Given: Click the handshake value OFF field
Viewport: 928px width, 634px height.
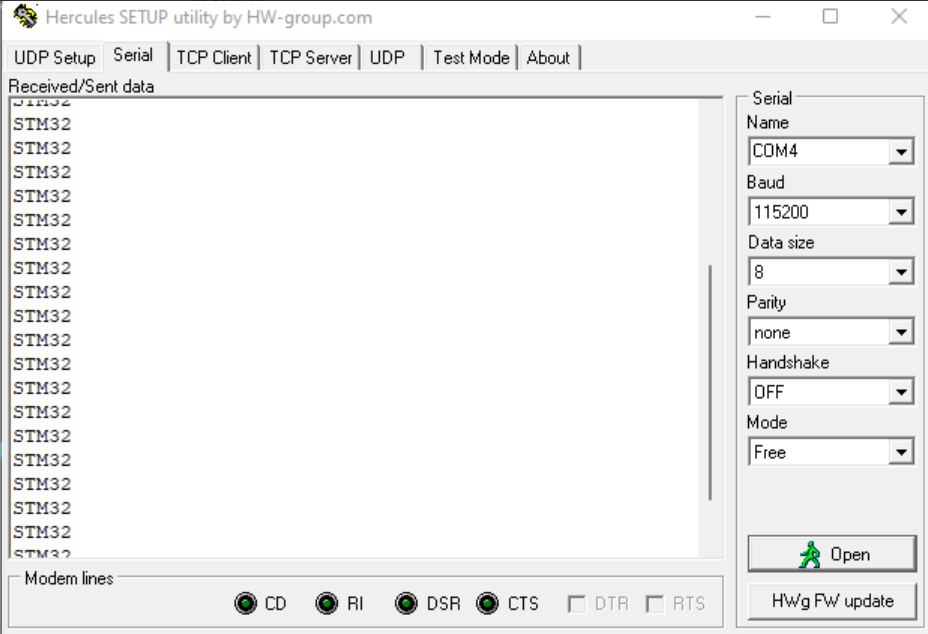Looking at the screenshot, I should (819, 392).
